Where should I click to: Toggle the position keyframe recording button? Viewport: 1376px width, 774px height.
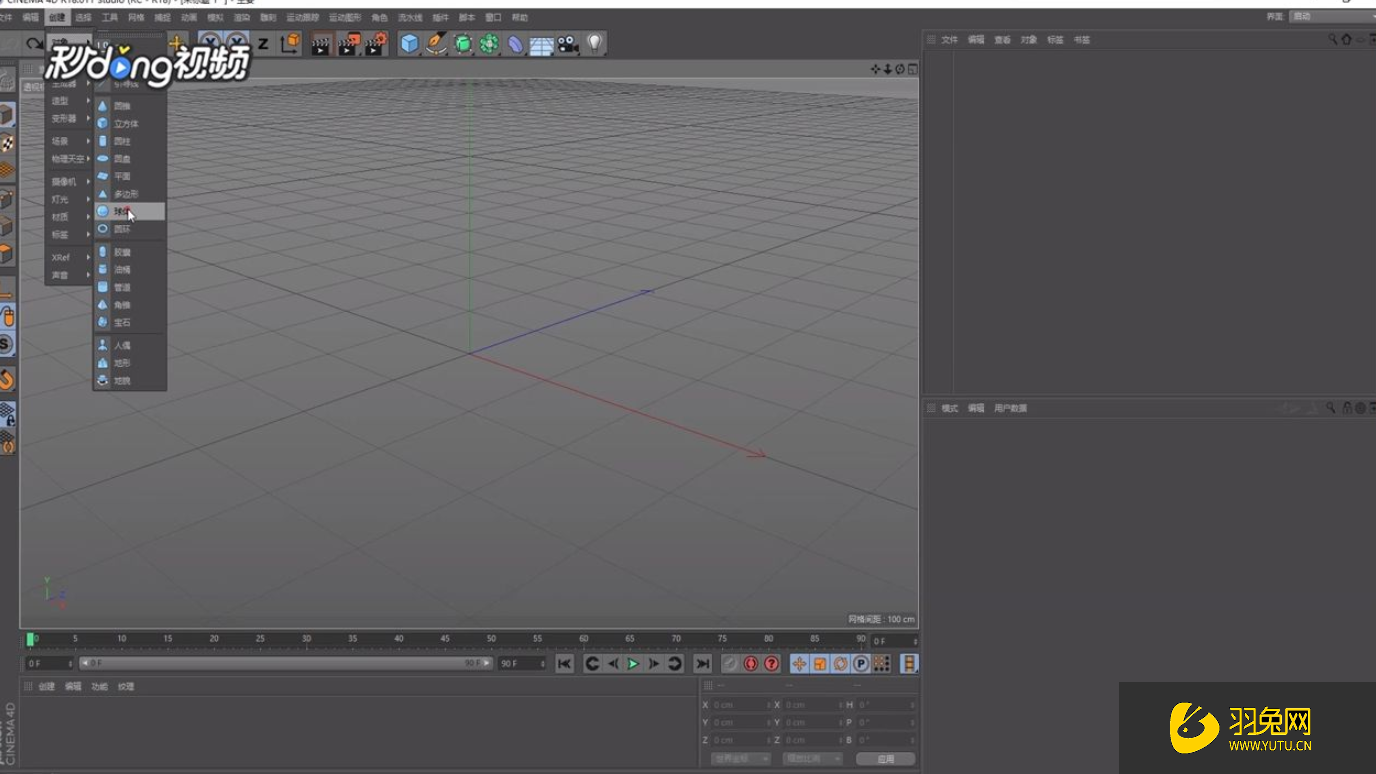(x=799, y=664)
